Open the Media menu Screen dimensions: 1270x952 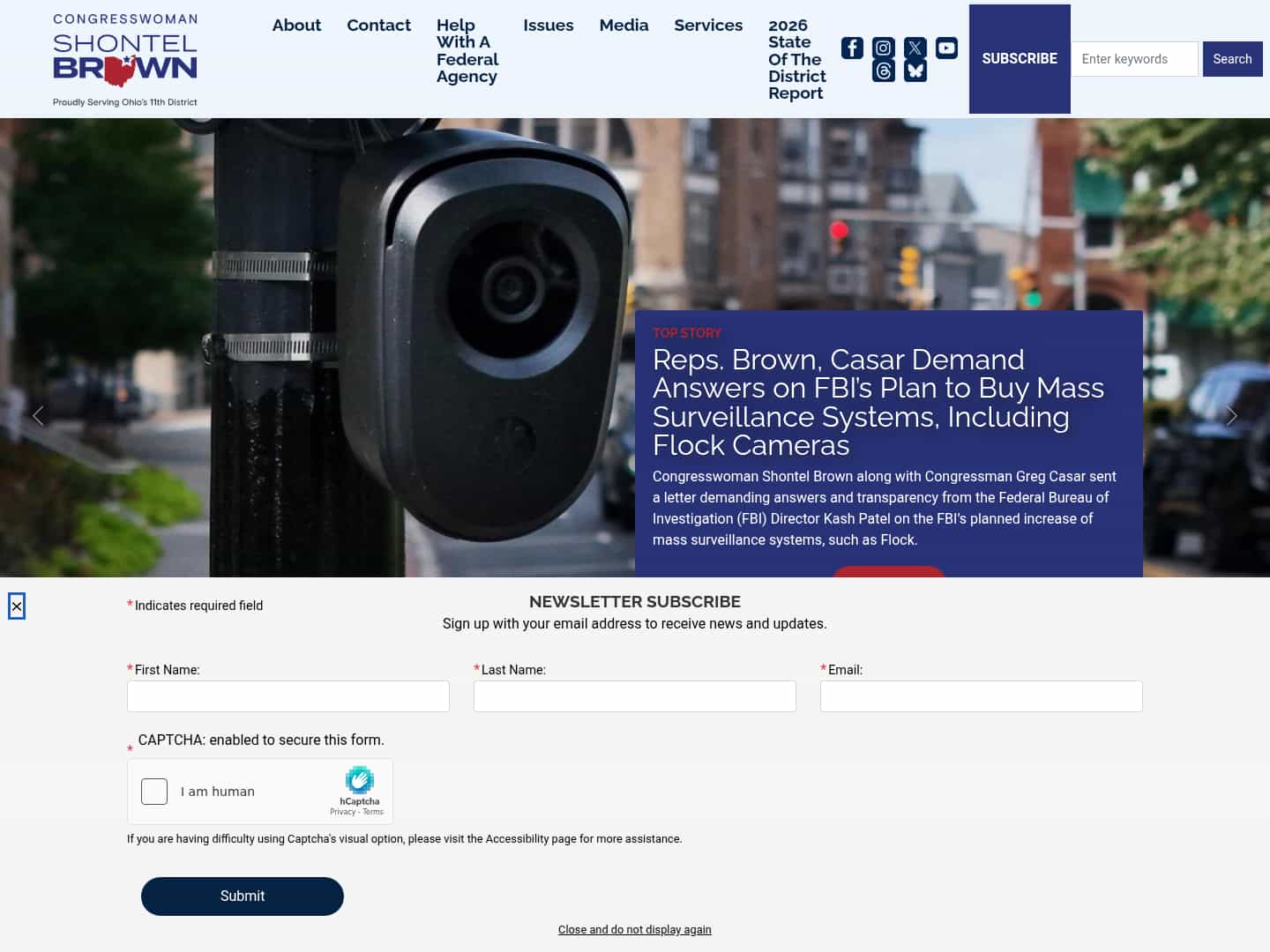click(x=624, y=26)
